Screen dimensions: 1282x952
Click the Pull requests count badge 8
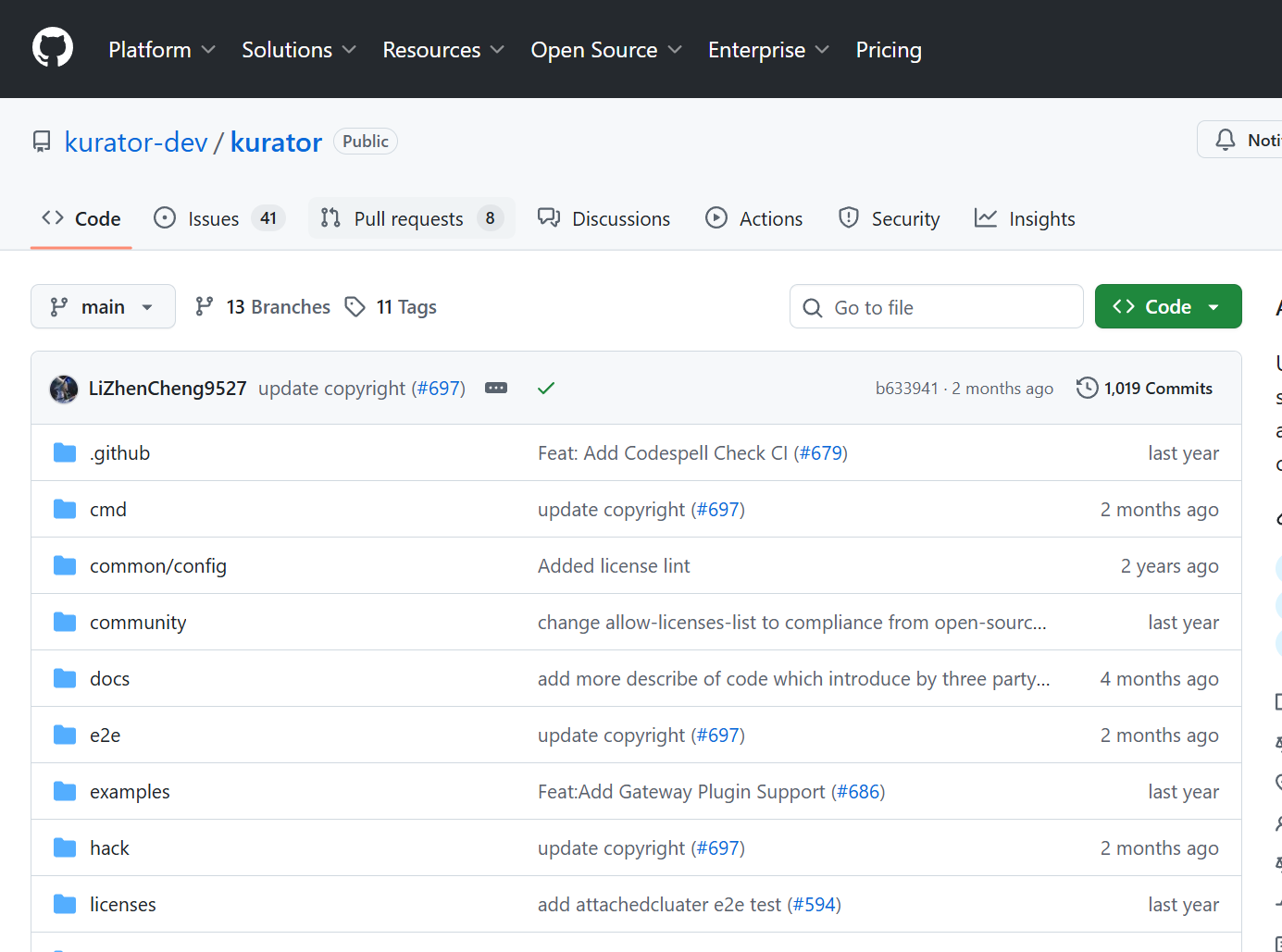pyautogui.click(x=490, y=218)
